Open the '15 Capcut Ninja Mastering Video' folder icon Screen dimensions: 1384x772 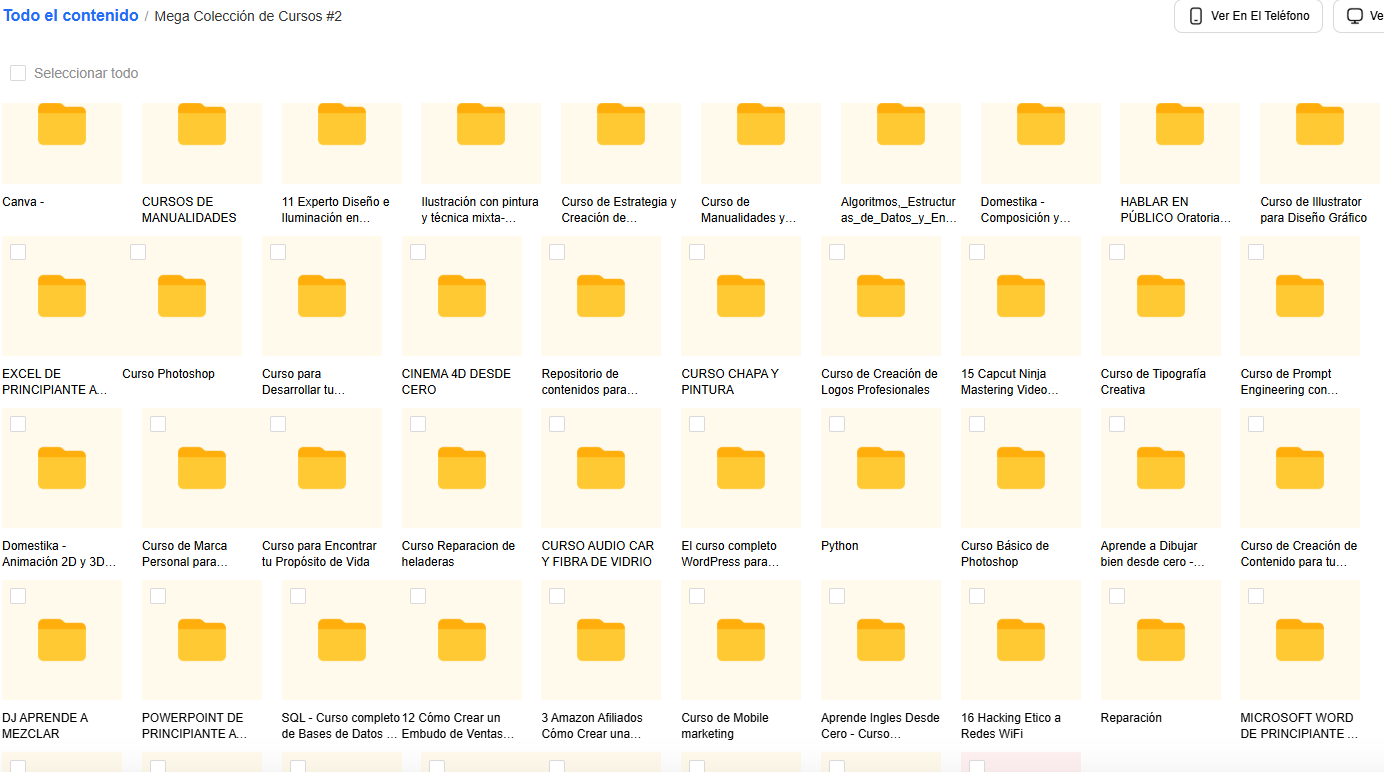pos(1021,296)
